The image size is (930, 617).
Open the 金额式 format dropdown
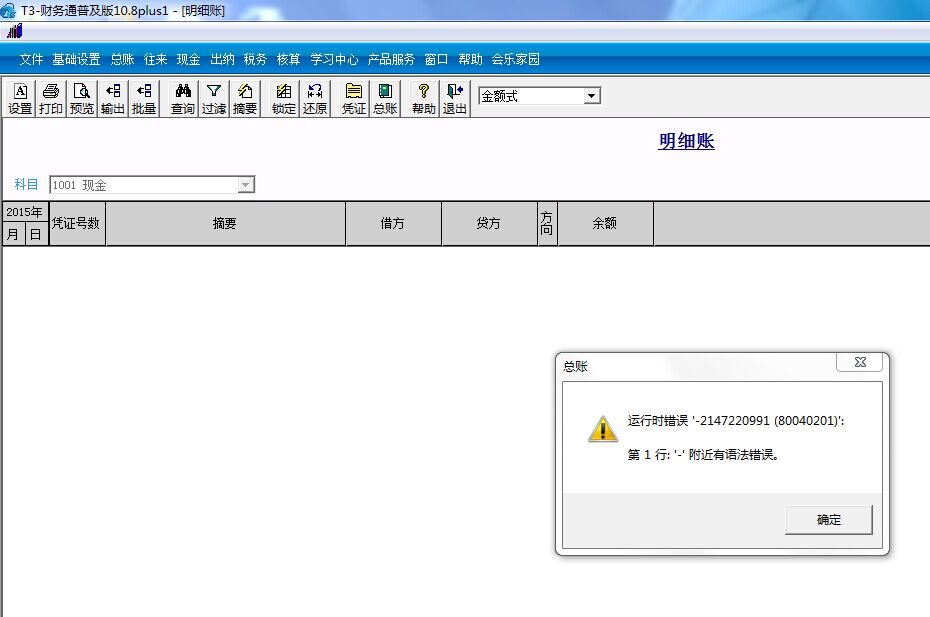click(591, 96)
